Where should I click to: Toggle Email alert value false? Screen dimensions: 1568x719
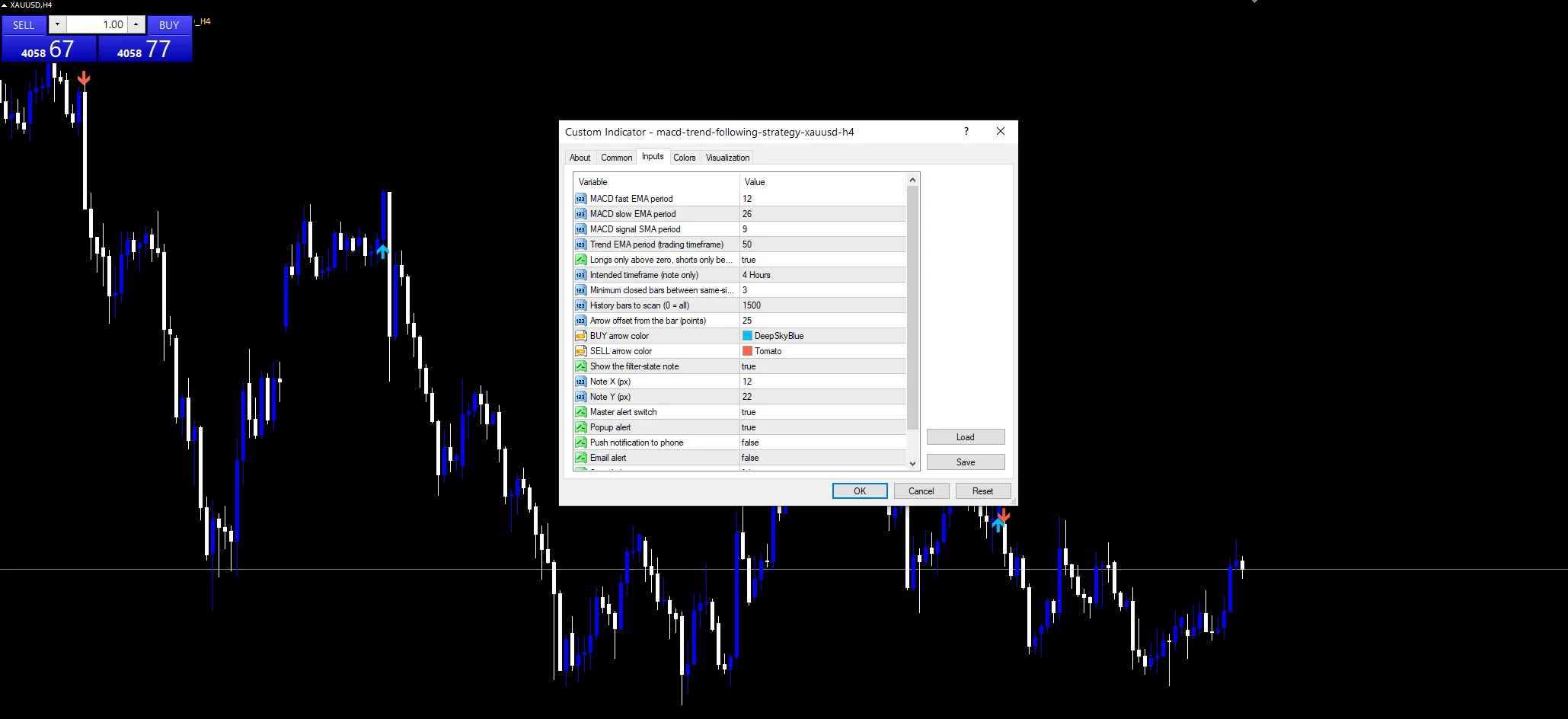(823, 458)
